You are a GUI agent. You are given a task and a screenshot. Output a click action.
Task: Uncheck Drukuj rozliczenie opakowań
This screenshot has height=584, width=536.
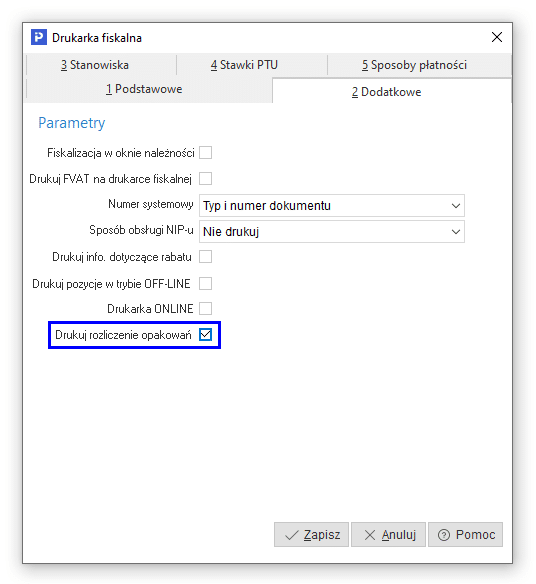click(x=206, y=334)
